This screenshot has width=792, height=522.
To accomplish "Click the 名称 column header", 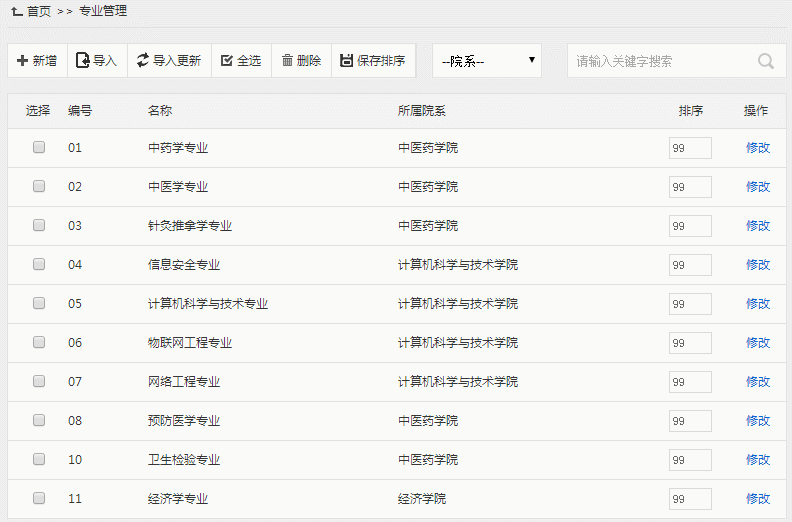I will click(160, 110).
